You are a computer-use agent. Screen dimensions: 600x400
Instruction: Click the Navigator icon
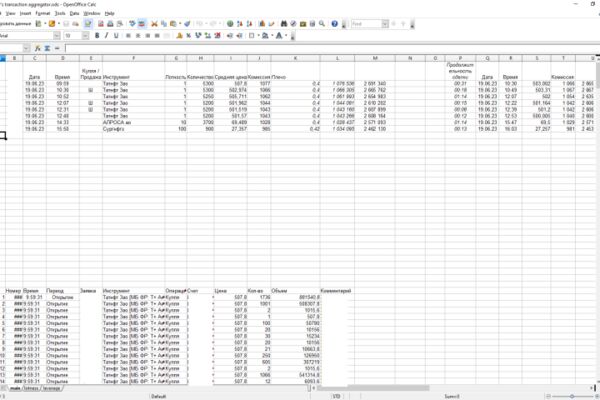(x=293, y=24)
